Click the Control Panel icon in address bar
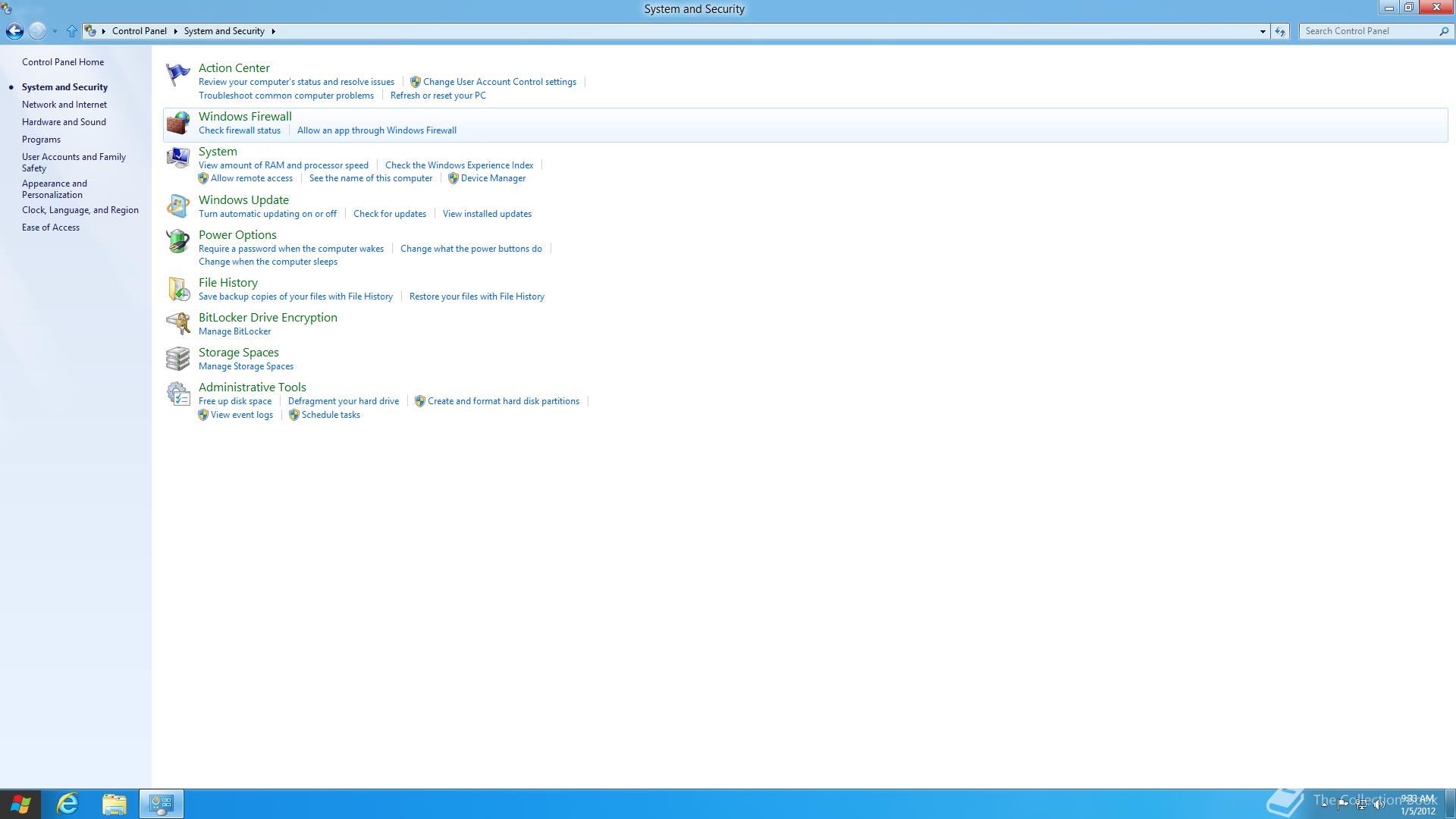Screen dimensions: 1456x819 [x=90, y=31]
